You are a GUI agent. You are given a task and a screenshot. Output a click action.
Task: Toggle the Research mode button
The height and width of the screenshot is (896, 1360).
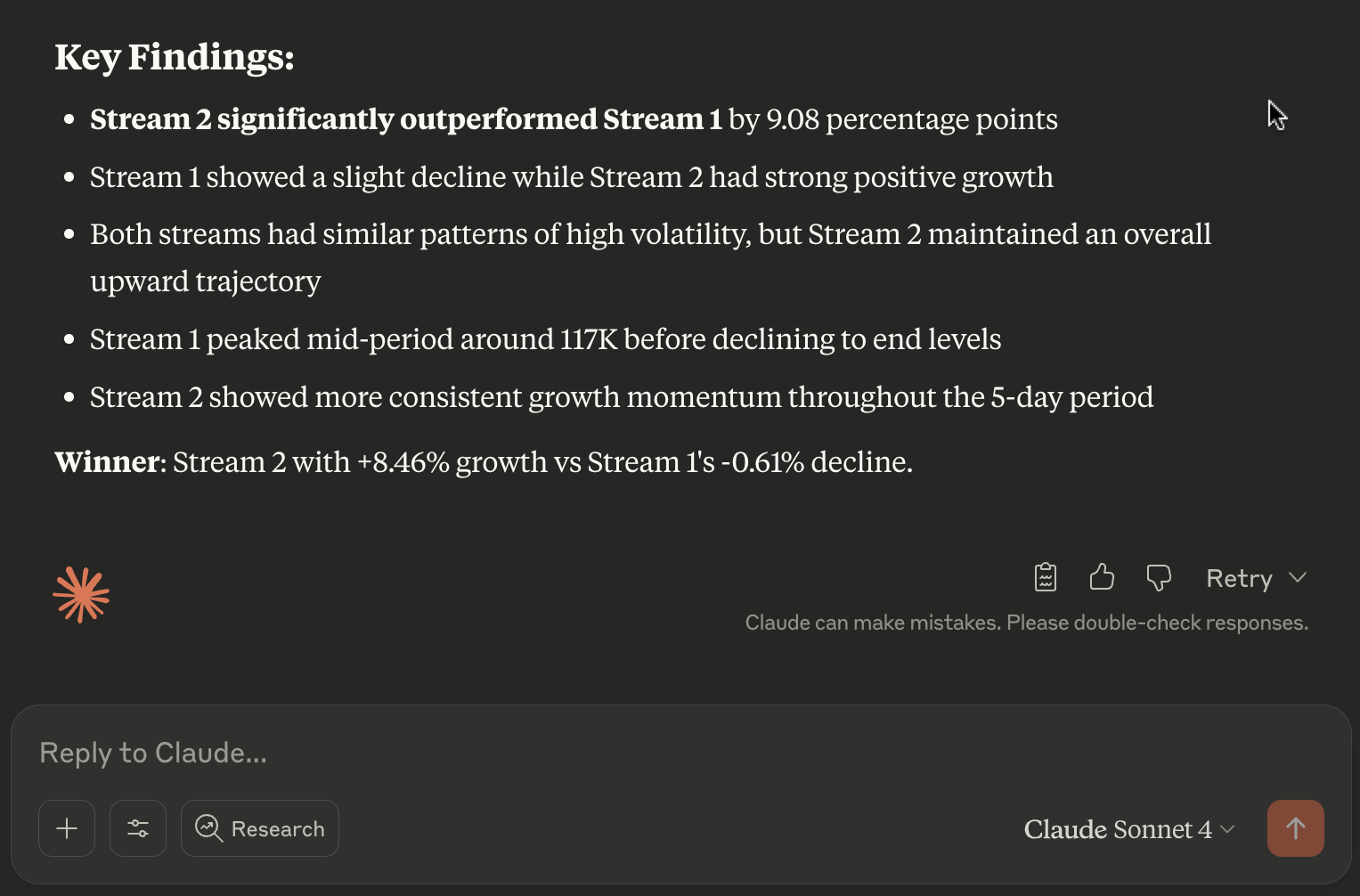(x=260, y=828)
